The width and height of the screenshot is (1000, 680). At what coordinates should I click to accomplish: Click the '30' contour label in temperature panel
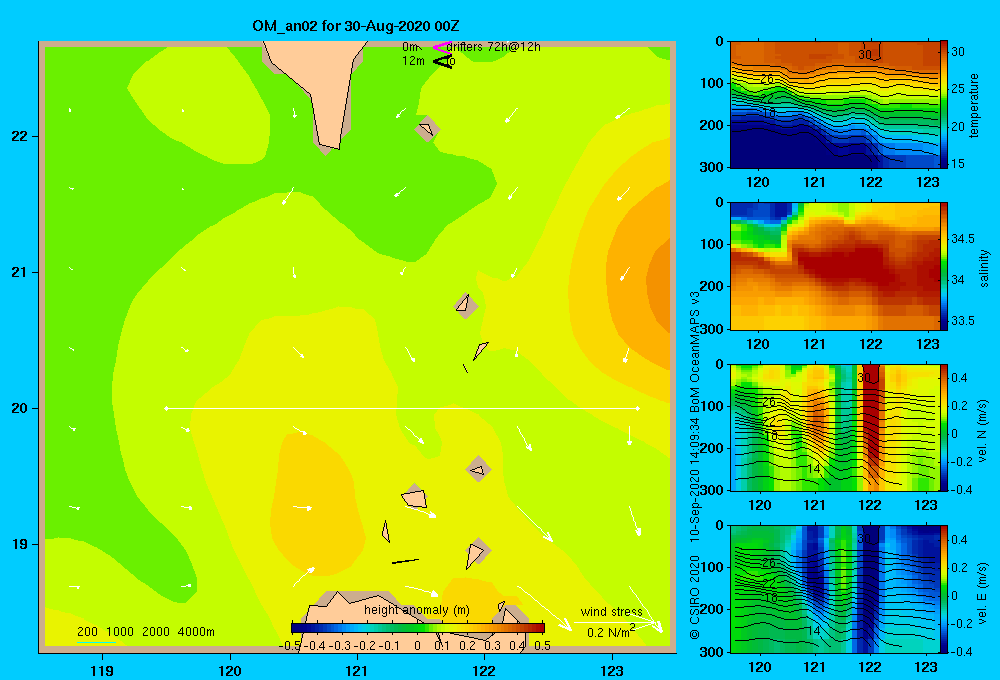point(865,55)
